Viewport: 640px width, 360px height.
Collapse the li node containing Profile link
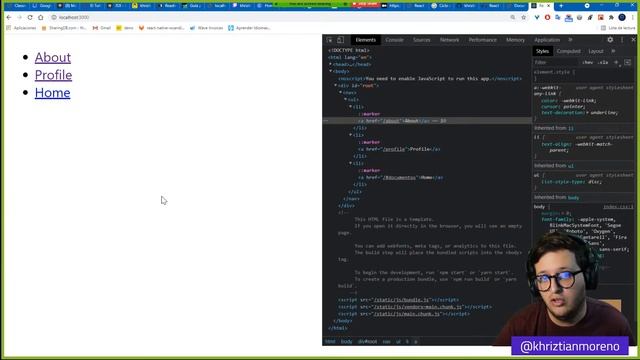pos(350,135)
